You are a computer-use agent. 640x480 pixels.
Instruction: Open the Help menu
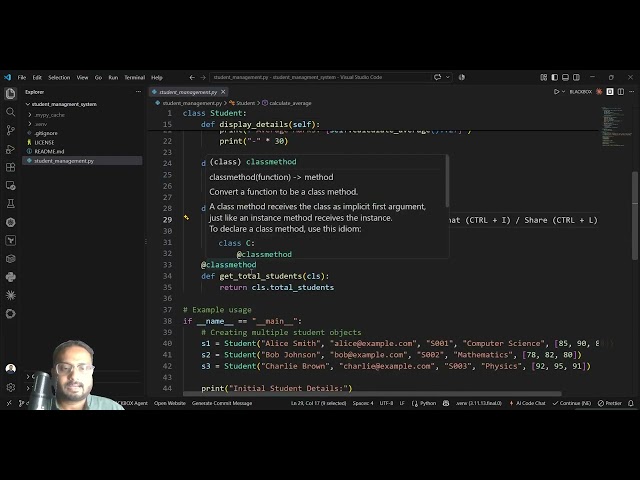[x=157, y=77]
